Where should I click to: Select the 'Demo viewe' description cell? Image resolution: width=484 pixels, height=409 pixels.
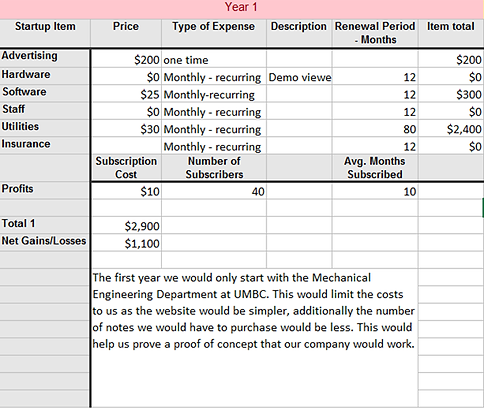point(299,77)
